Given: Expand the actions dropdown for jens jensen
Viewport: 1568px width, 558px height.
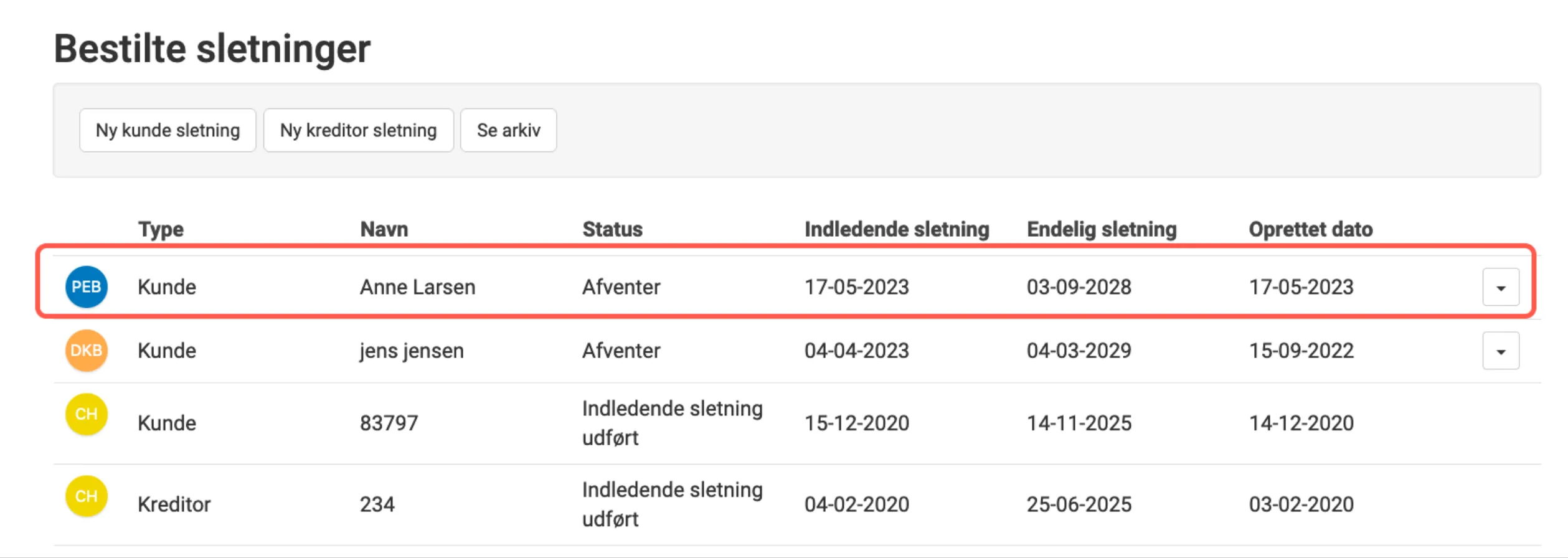Looking at the screenshot, I should click(x=1500, y=351).
